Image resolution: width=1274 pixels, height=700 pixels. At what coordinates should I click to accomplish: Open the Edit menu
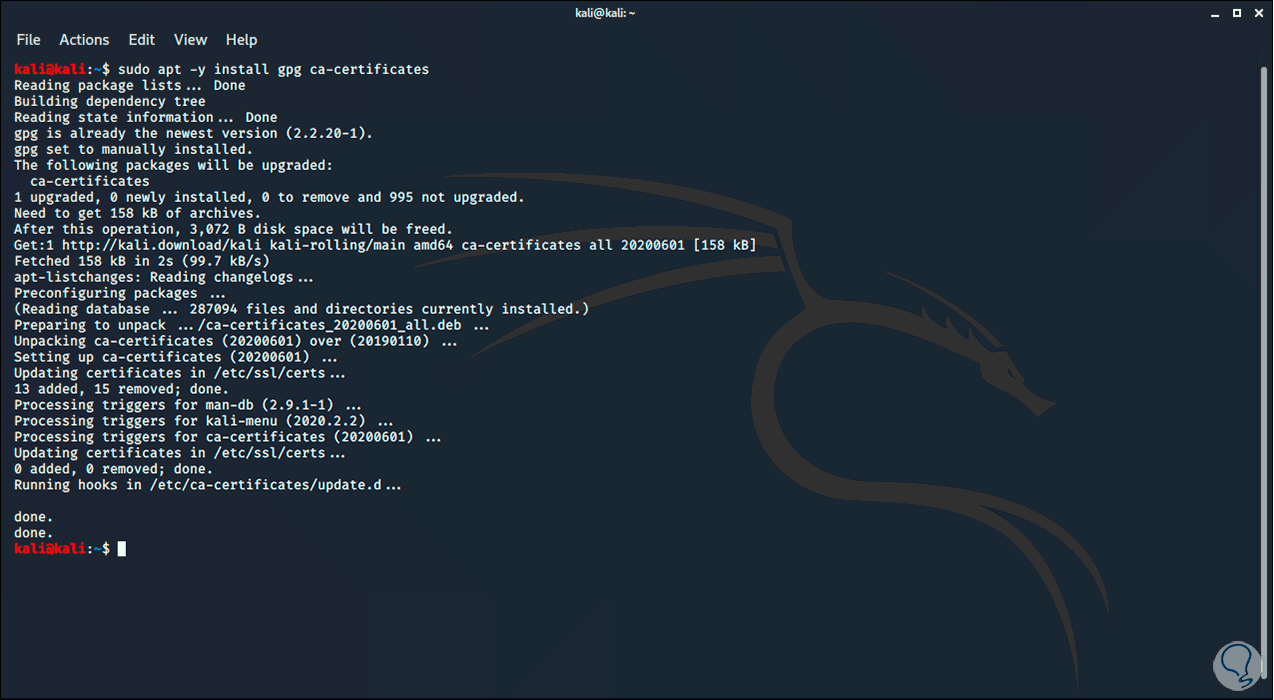141,40
